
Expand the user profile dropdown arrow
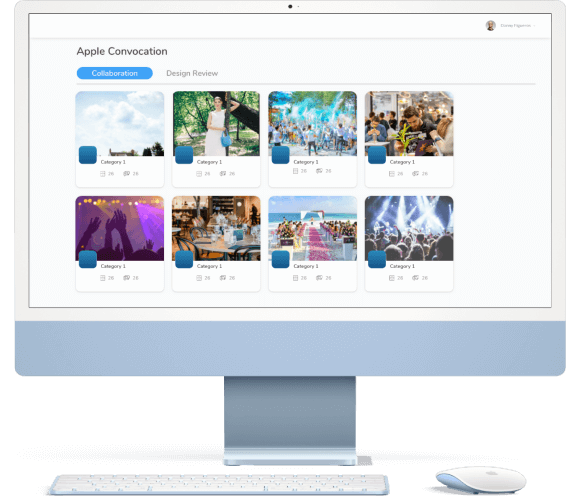[534, 26]
